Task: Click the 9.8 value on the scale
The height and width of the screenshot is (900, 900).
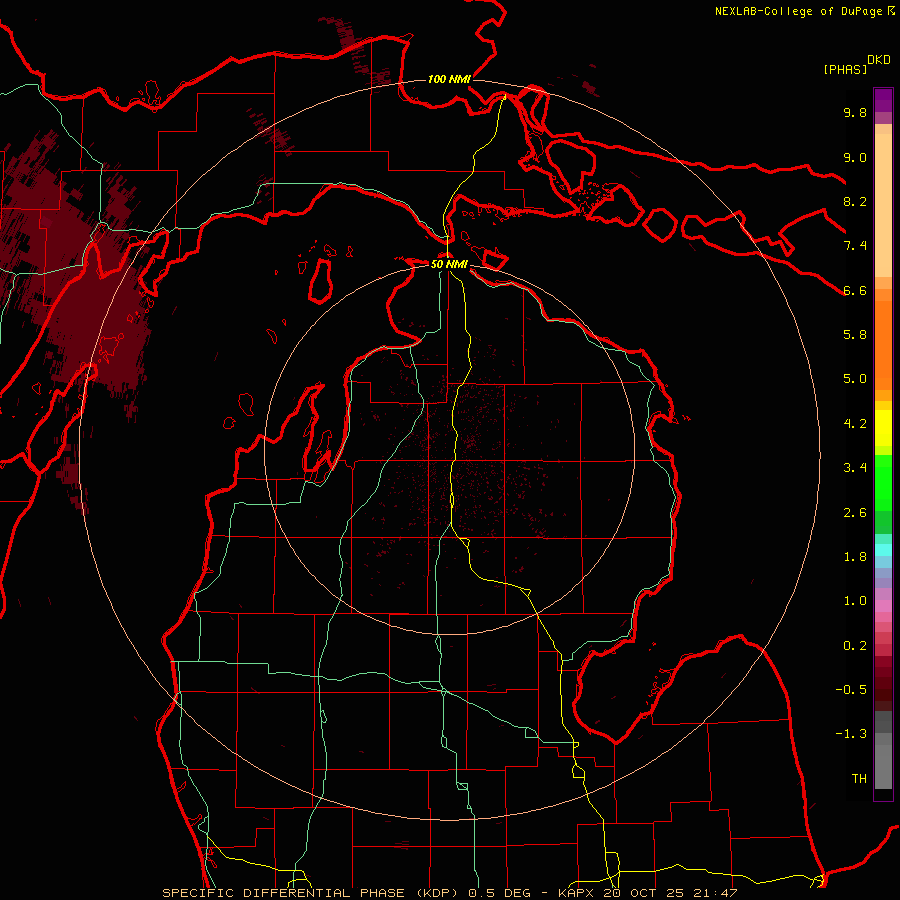Action: (855, 112)
